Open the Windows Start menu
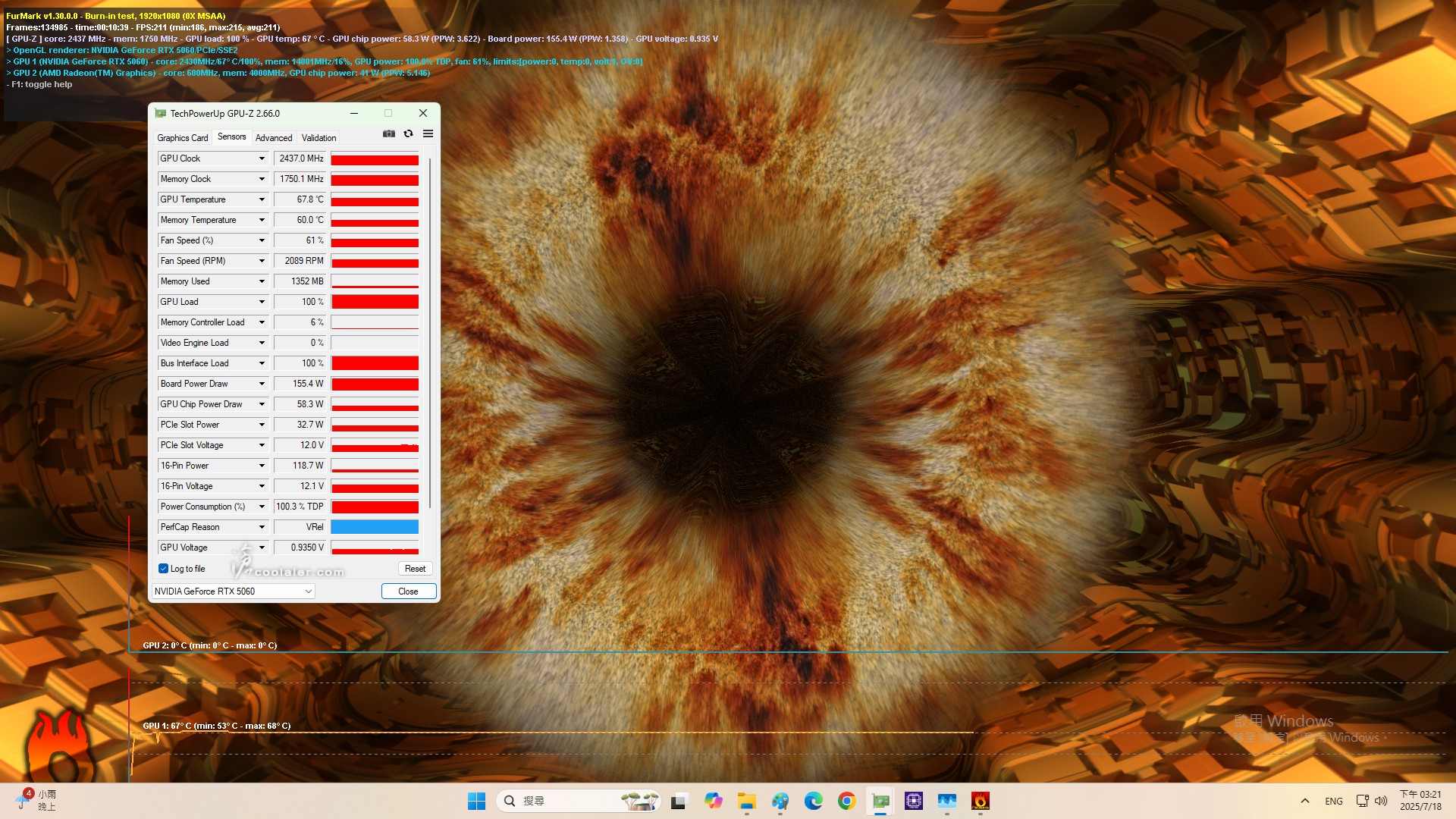This screenshot has width=1456, height=819. (x=476, y=801)
